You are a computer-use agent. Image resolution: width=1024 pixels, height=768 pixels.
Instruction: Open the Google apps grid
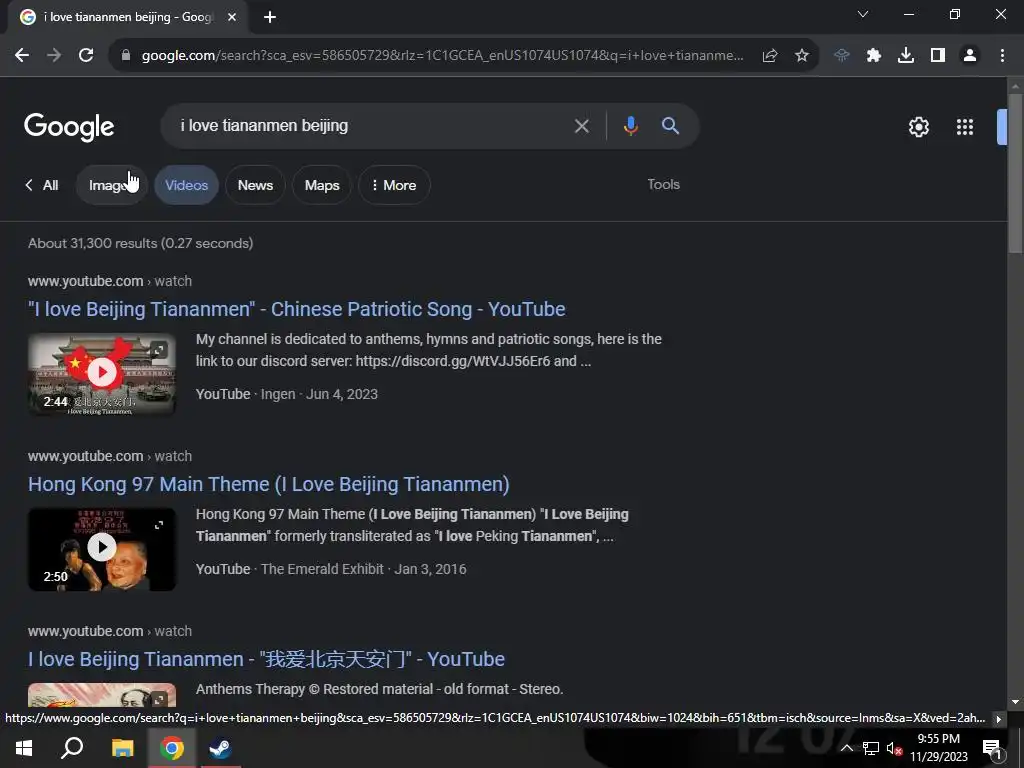[x=965, y=127]
